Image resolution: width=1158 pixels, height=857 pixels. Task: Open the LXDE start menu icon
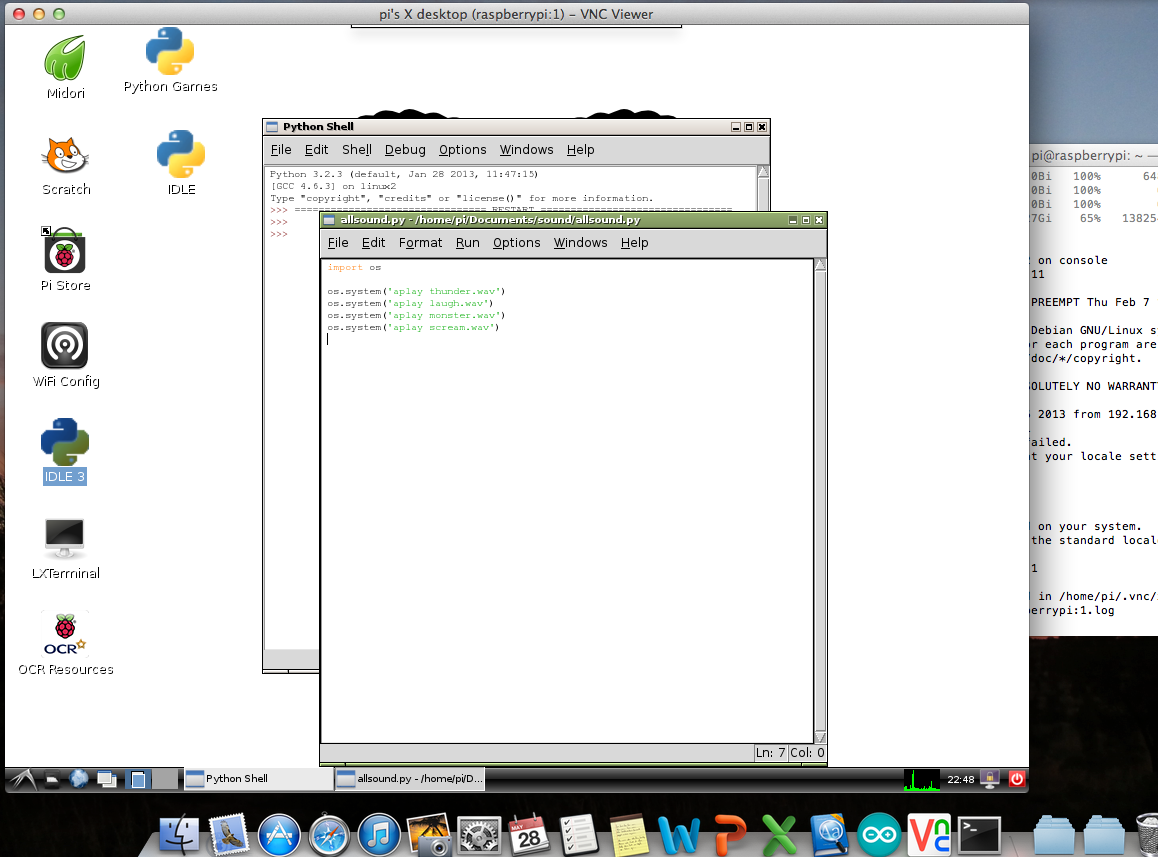(x=22, y=779)
